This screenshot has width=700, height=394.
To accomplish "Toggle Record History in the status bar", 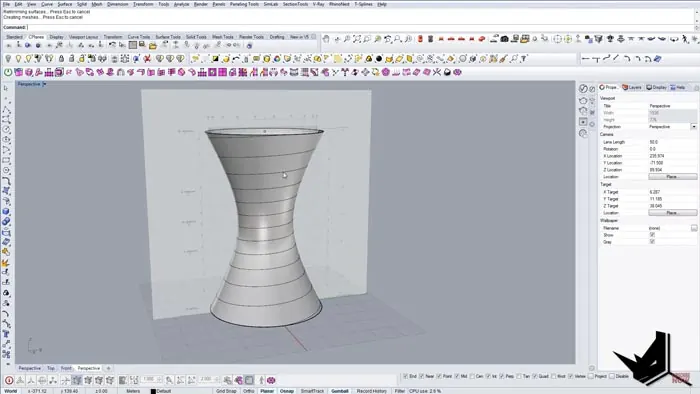I will coord(371,391).
